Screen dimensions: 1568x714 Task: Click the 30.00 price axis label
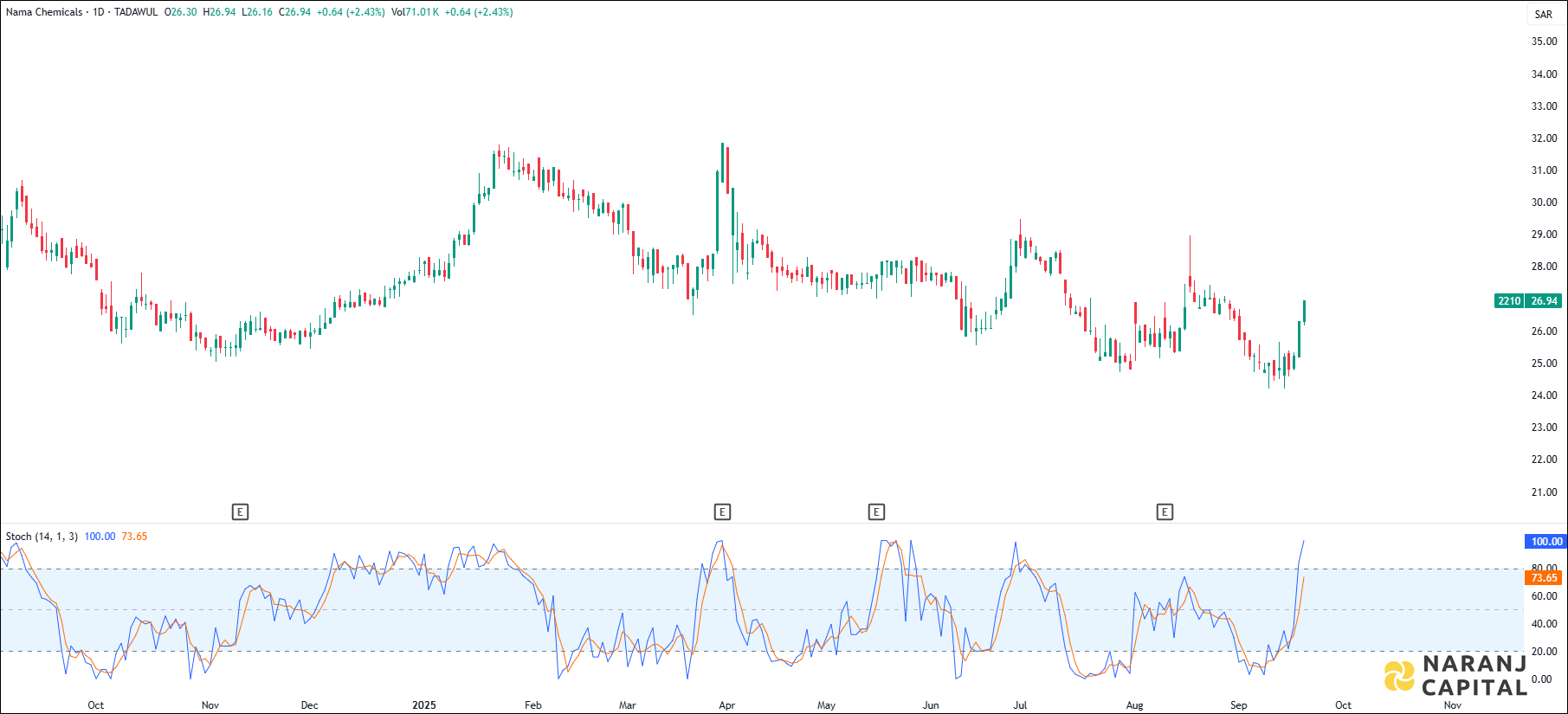(1544, 203)
